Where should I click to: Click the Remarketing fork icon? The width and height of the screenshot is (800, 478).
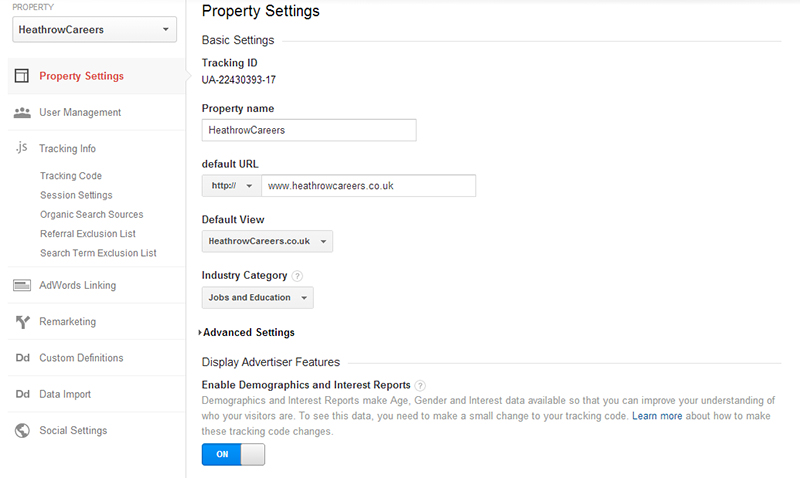[21, 322]
